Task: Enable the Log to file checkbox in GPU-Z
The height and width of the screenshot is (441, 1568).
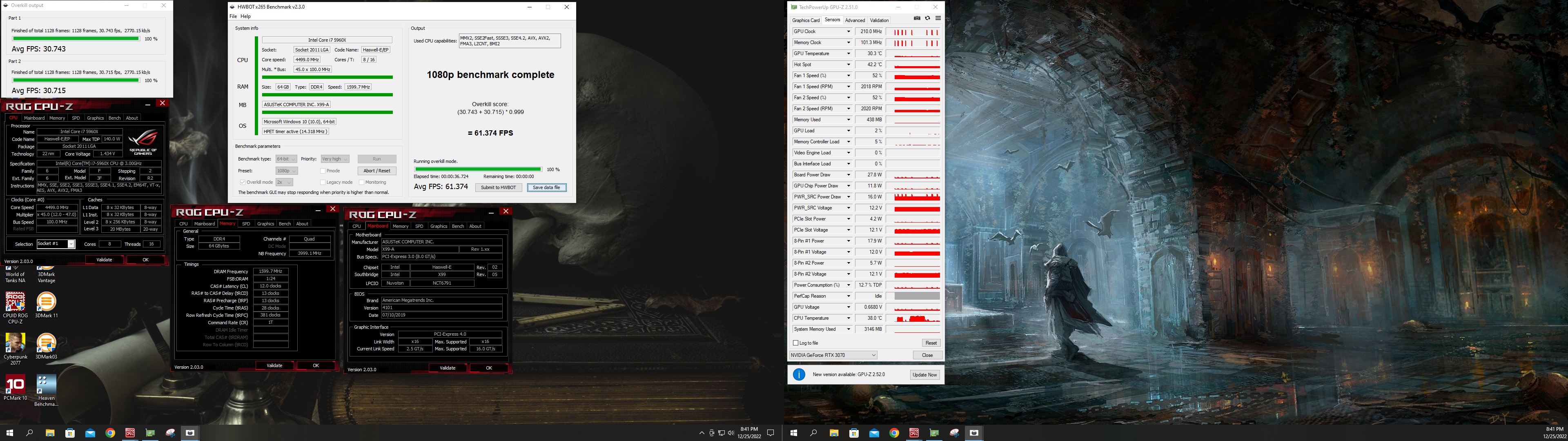Action: point(795,343)
